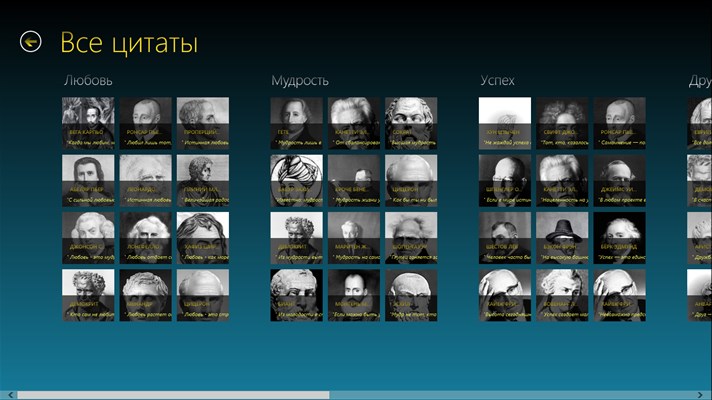This screenshot has height=400, width=712.
Task: Open the Берк Эдмунд quote tile
Action: tap(620, 238)
